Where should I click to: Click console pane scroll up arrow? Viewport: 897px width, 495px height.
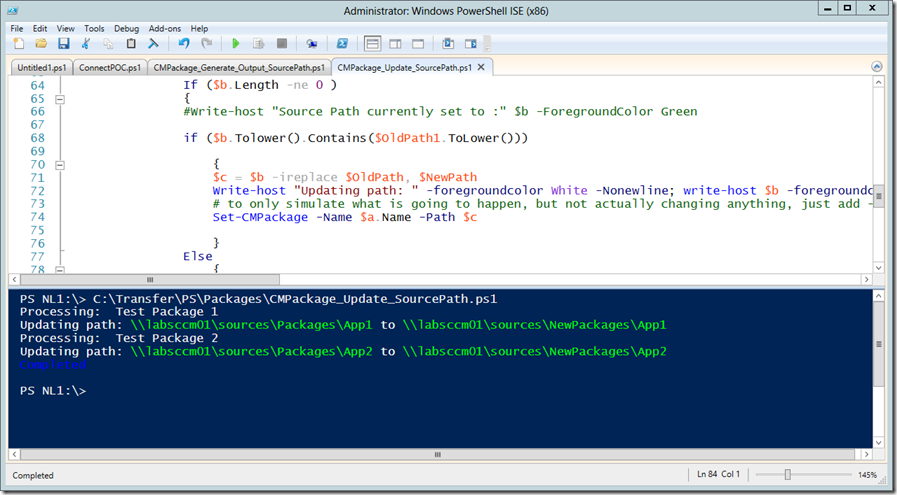pos(879,295)
